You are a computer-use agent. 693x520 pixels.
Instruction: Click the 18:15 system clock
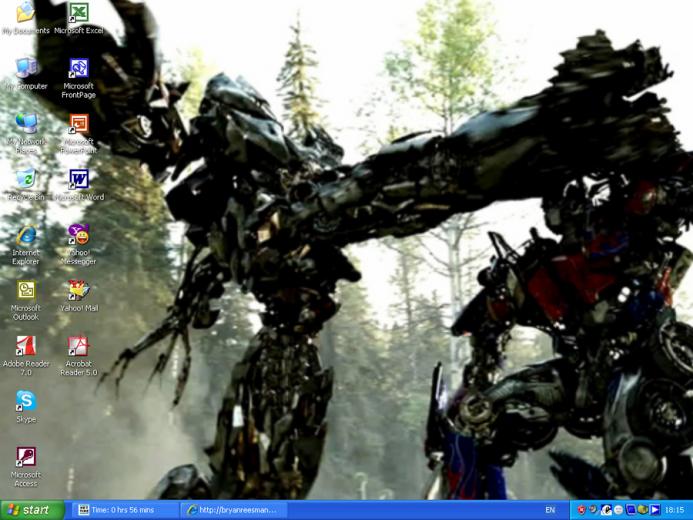pos(674,510)
